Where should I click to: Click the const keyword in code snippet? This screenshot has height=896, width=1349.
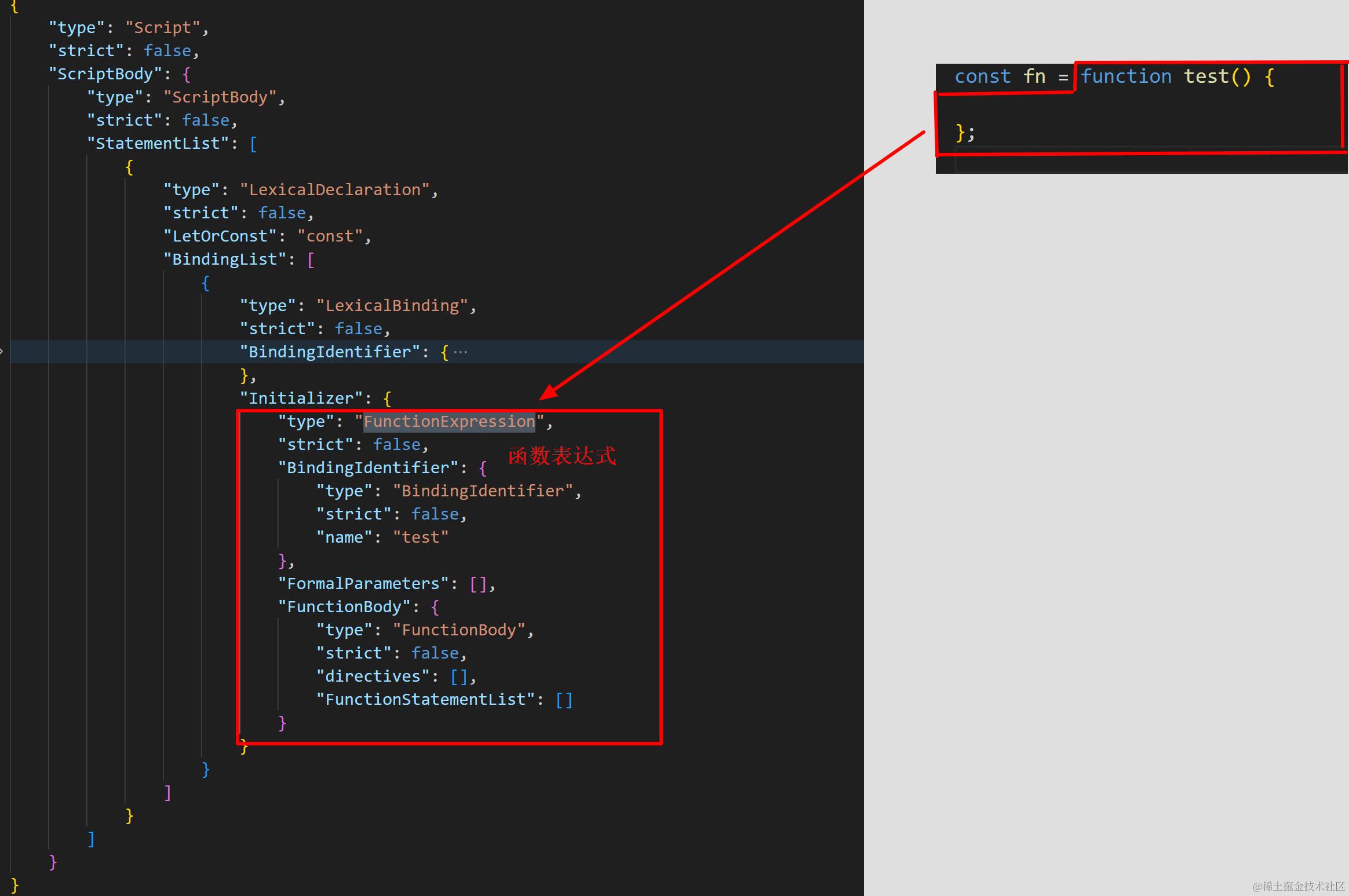point(983,76)
